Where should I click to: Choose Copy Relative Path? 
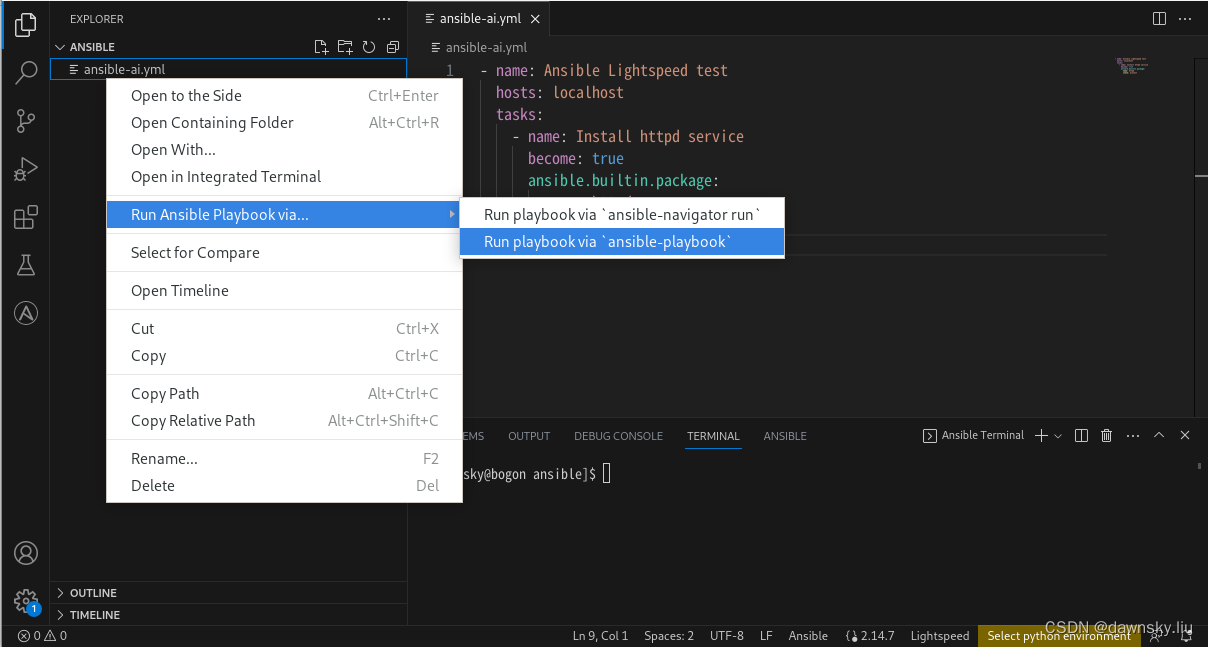pyautogui.click(x=285, y=421)
